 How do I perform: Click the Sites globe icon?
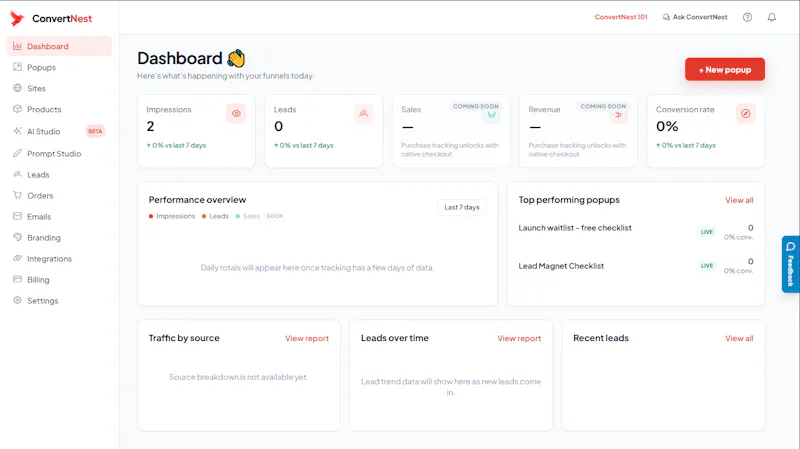17,88
